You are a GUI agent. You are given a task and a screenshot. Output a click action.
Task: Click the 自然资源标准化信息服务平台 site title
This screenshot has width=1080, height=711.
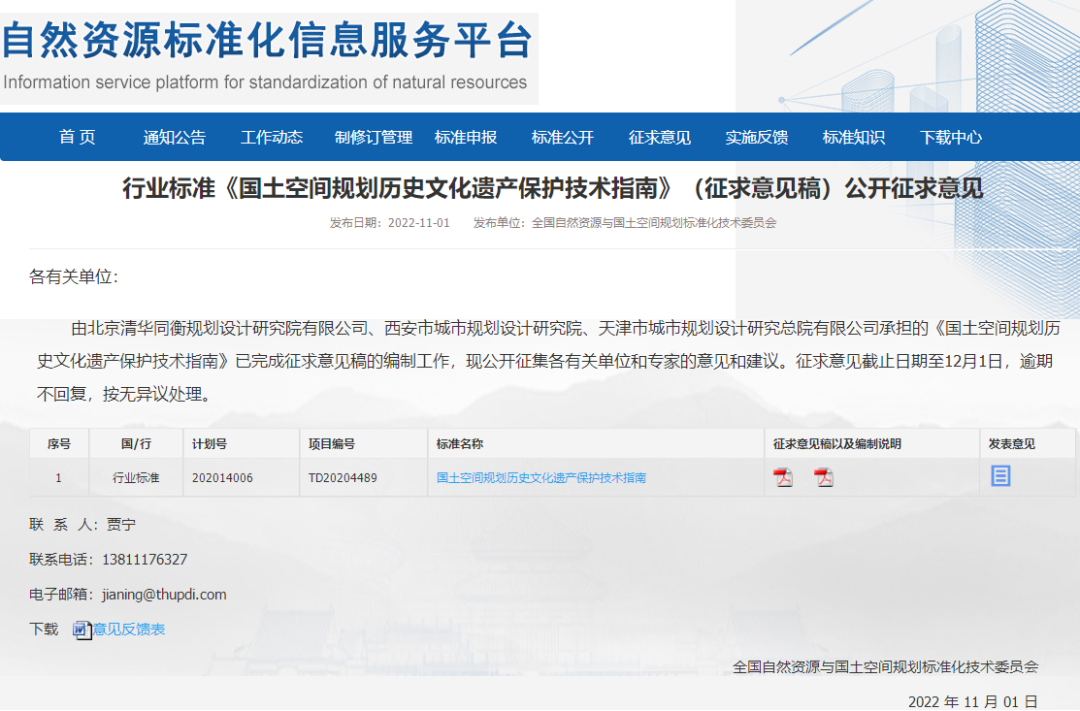coord(267,42)
